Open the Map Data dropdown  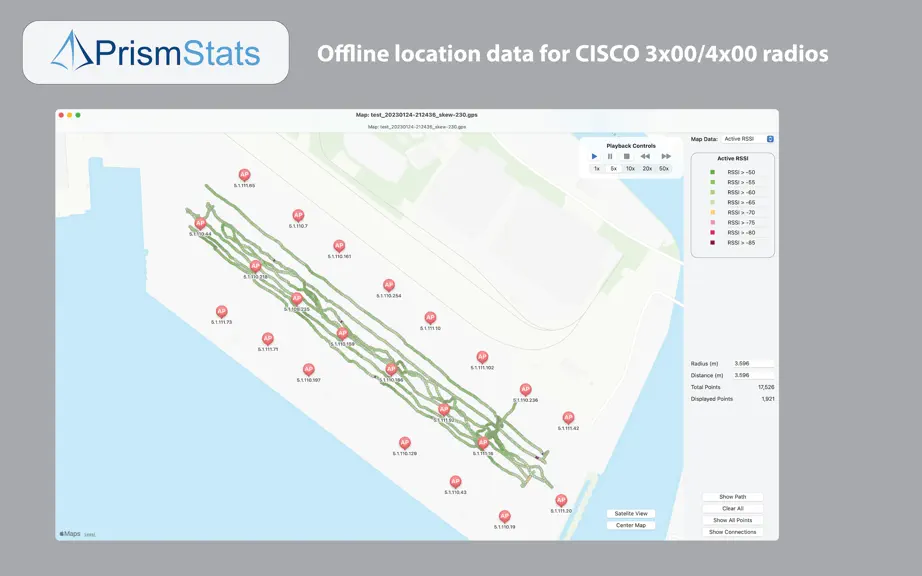[x=747, y=139]
